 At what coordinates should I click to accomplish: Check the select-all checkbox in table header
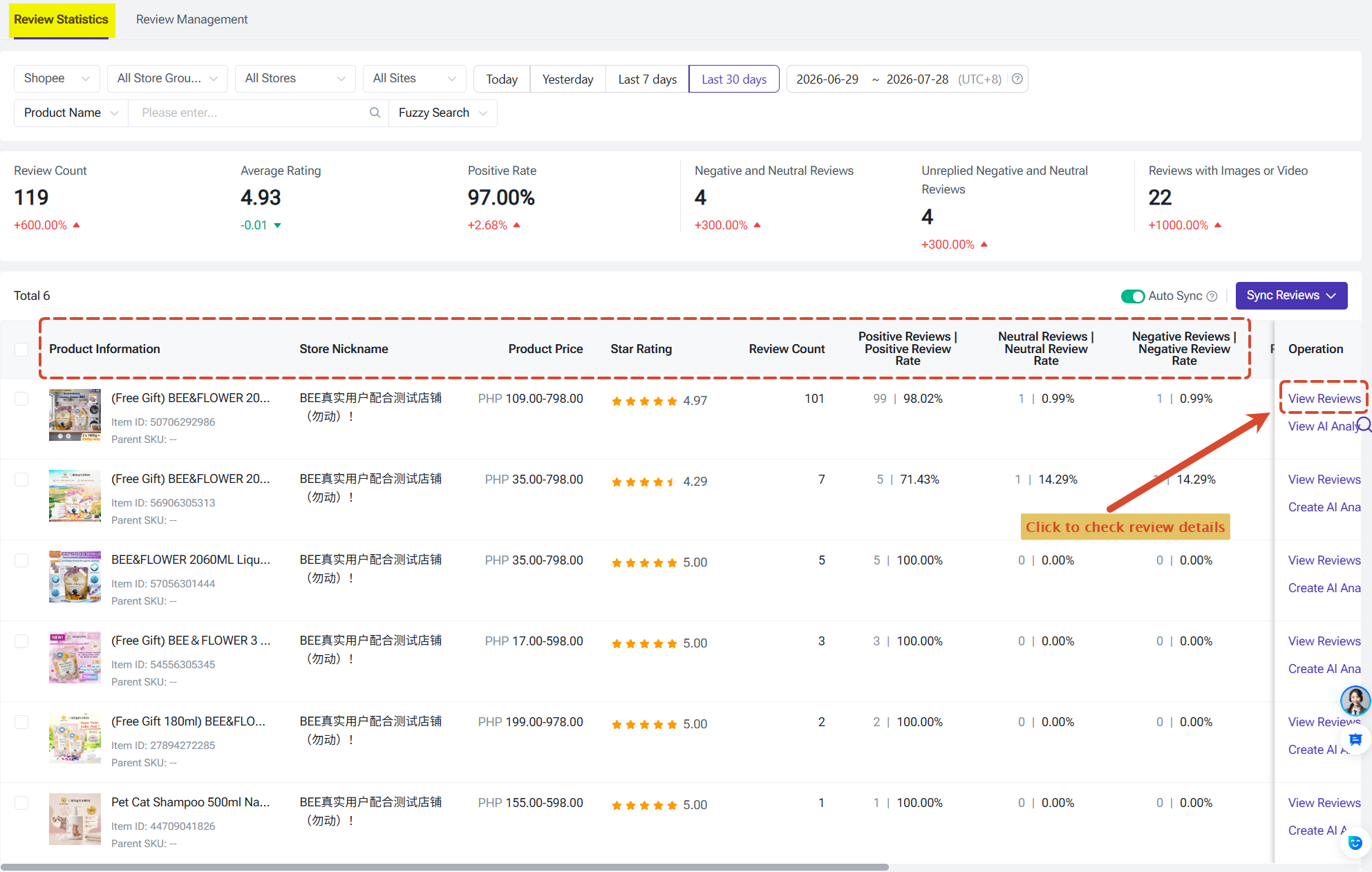21,349
